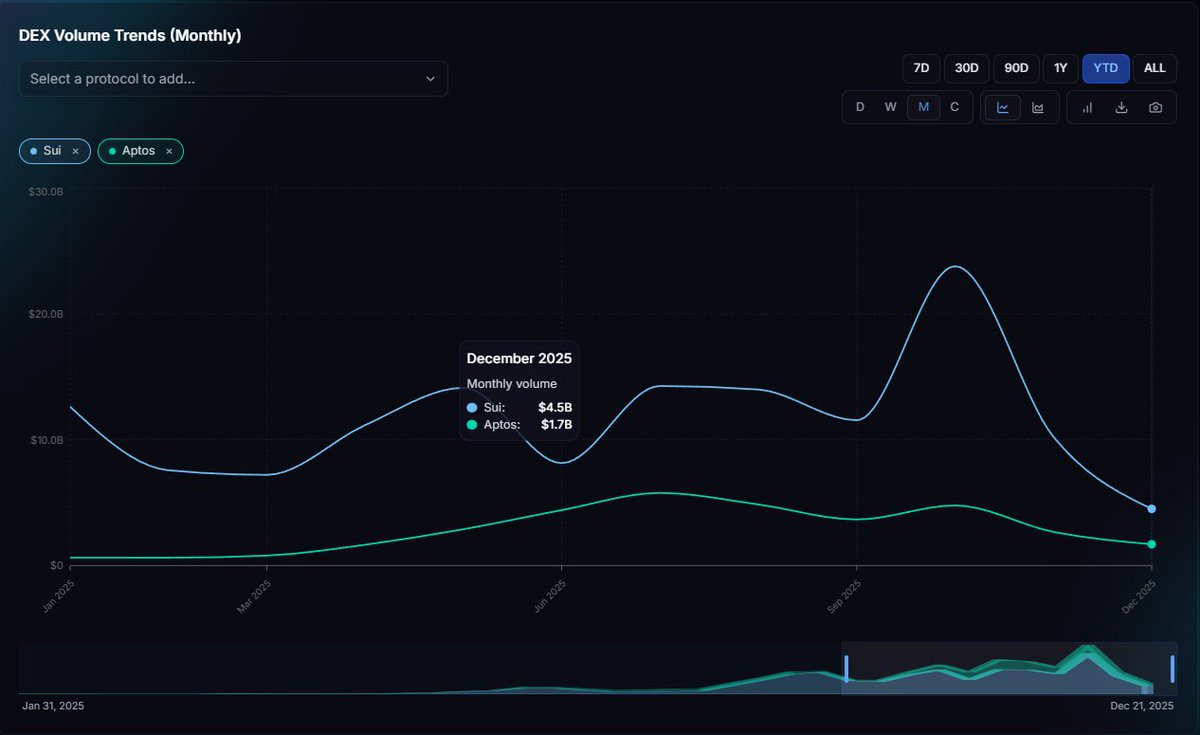Download chart data via download icon
Image resolution: width=1200 pixels, height=735 pixels.
tap(1122, 108)
